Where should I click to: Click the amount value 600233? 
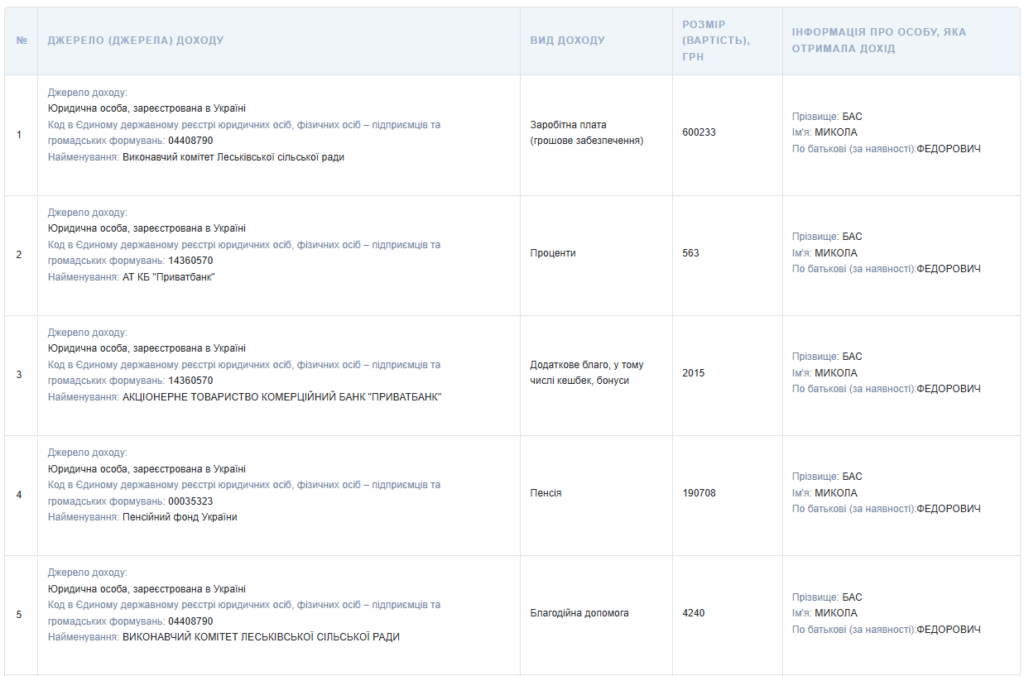[699, 132]
